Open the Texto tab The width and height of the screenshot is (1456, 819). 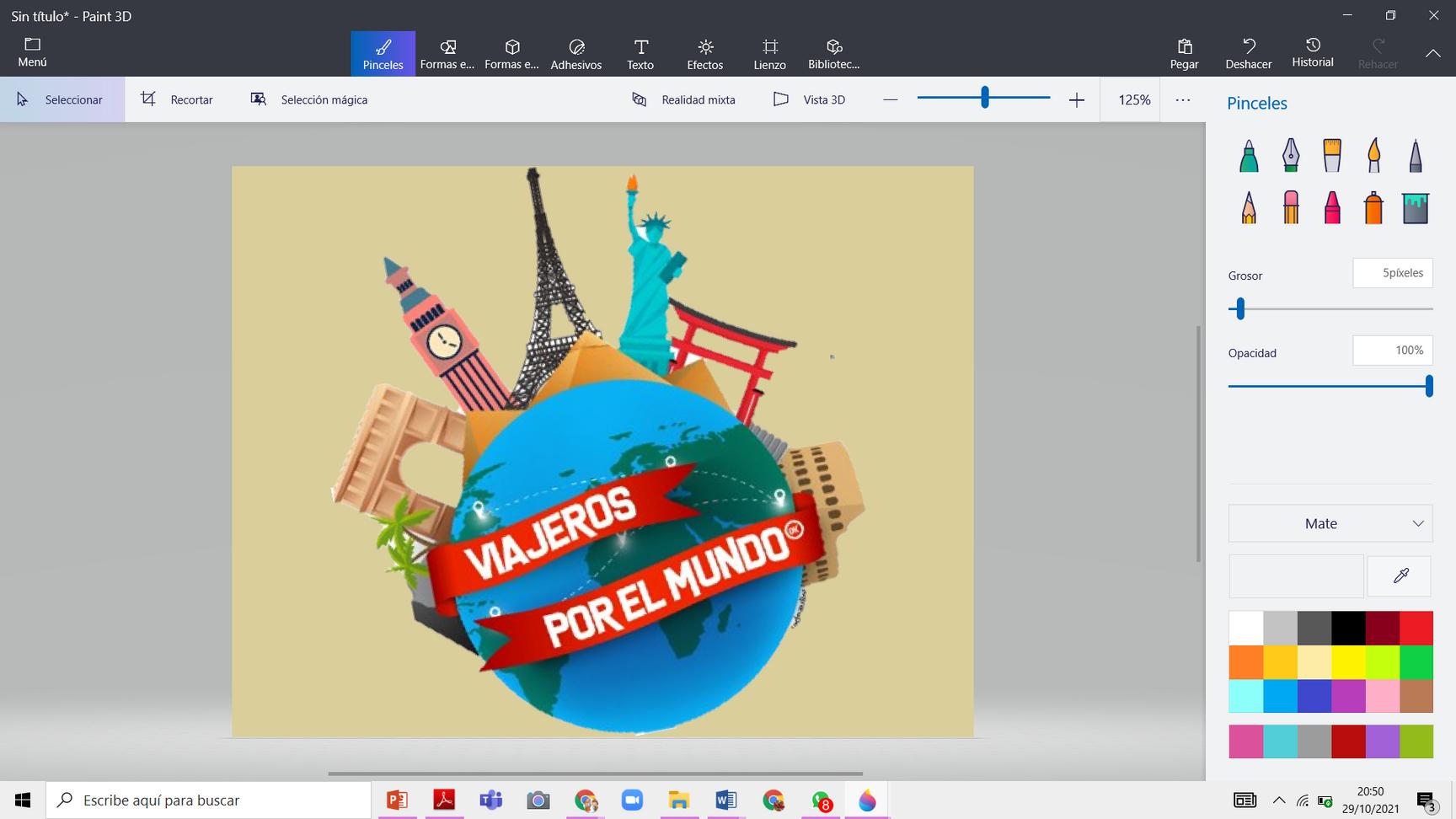click(640, 53)
